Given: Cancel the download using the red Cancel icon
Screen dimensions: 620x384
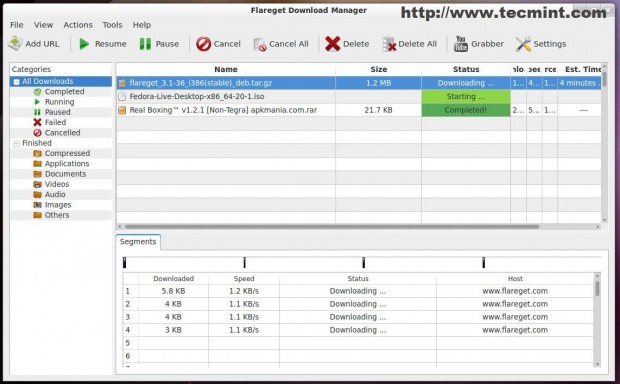Looking at the screenshot, I should (204, 44).
